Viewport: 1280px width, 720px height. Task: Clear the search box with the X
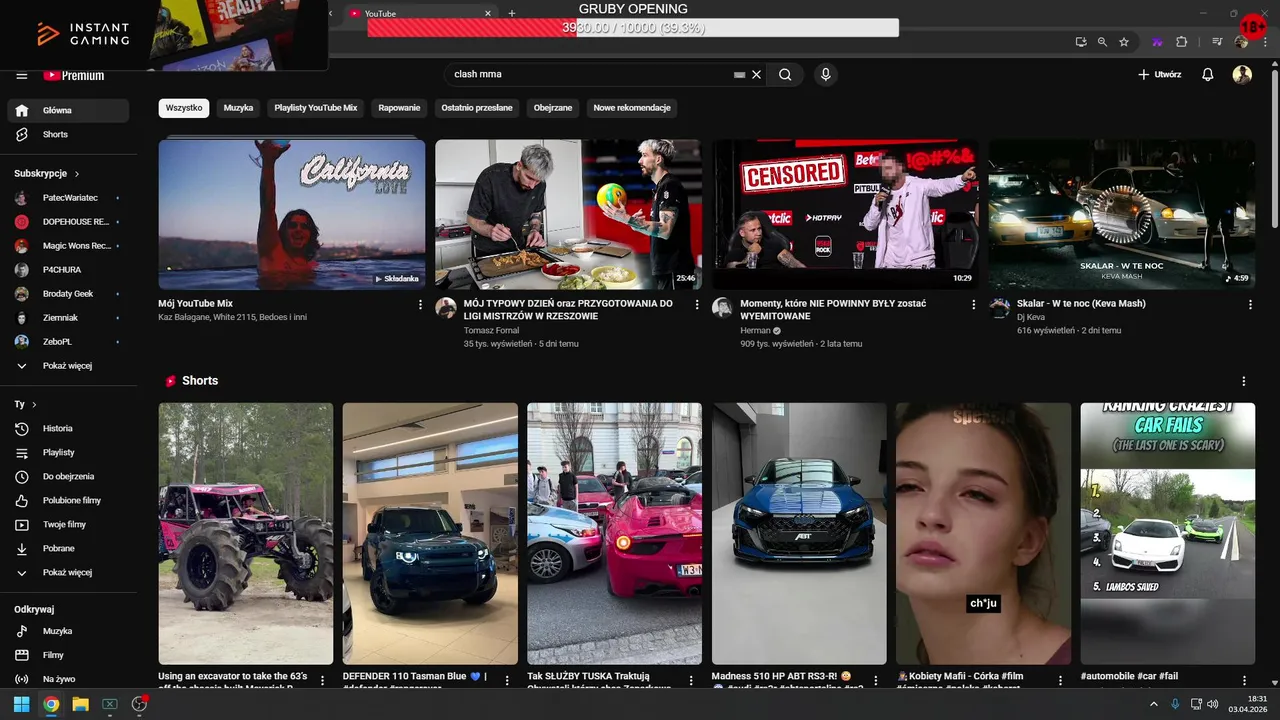pos(757,74)
